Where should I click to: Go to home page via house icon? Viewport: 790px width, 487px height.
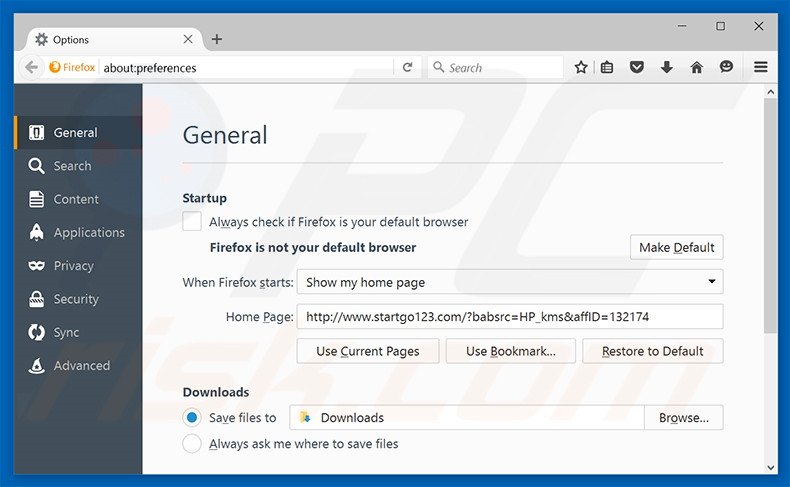tap(696, 67)
